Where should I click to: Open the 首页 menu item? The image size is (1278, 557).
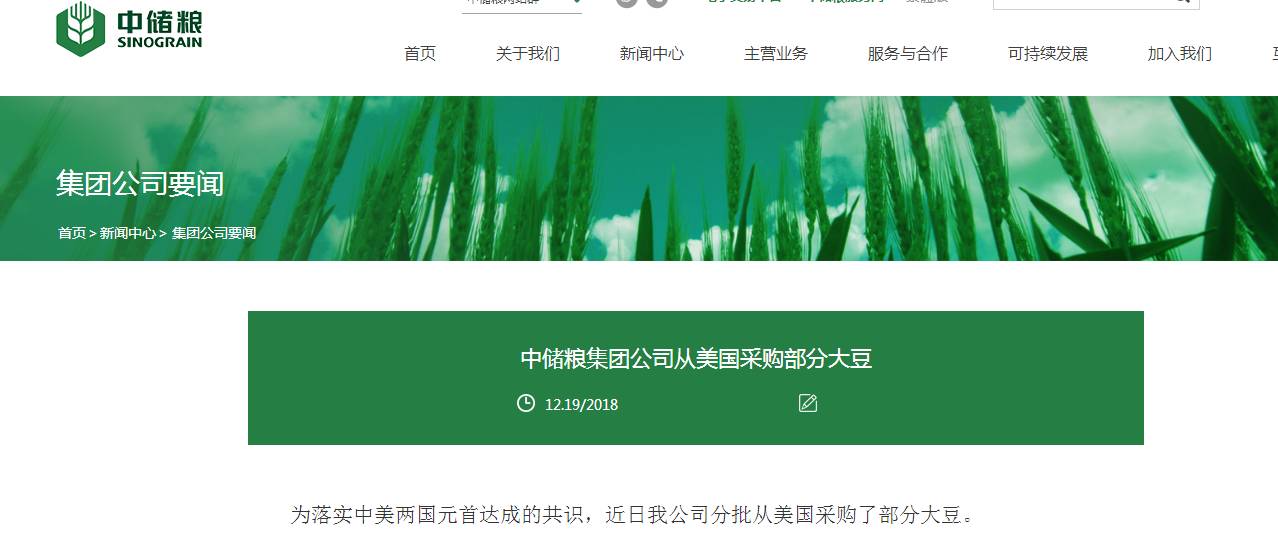point(420,54)
